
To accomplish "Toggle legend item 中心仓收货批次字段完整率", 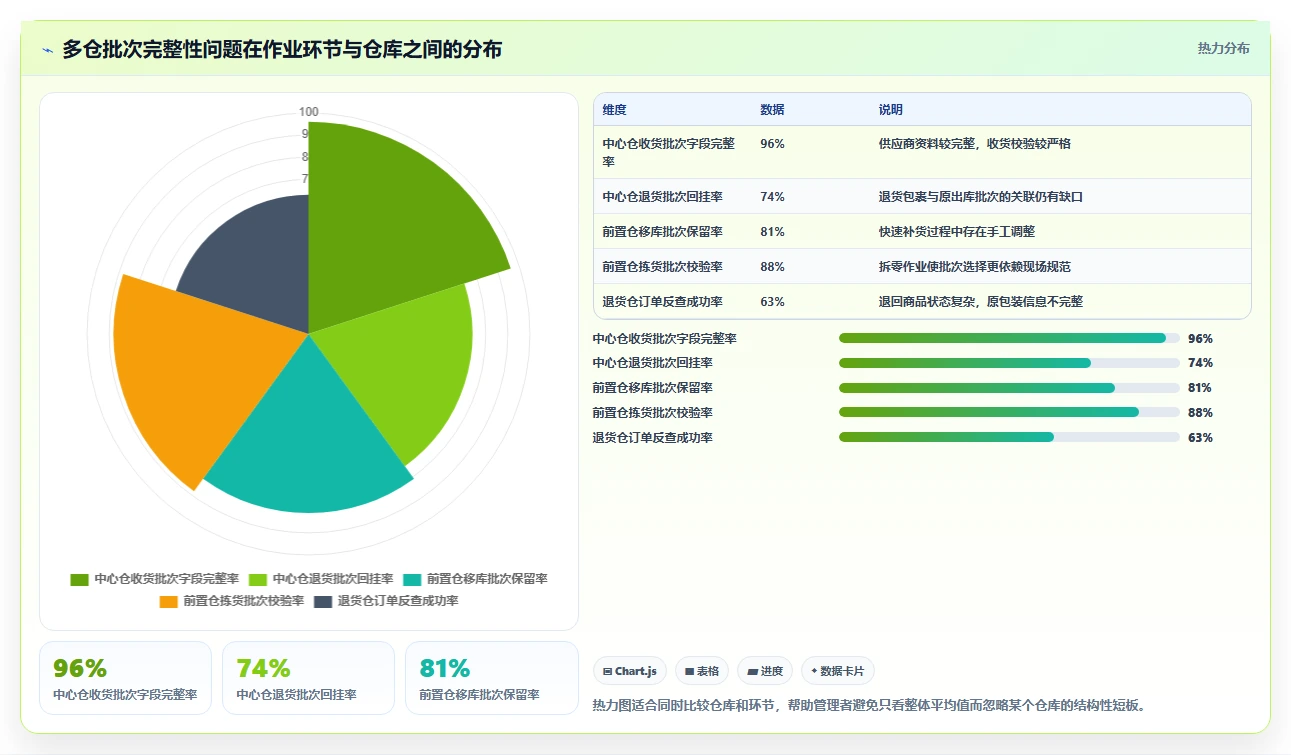I will click(155, 579).
